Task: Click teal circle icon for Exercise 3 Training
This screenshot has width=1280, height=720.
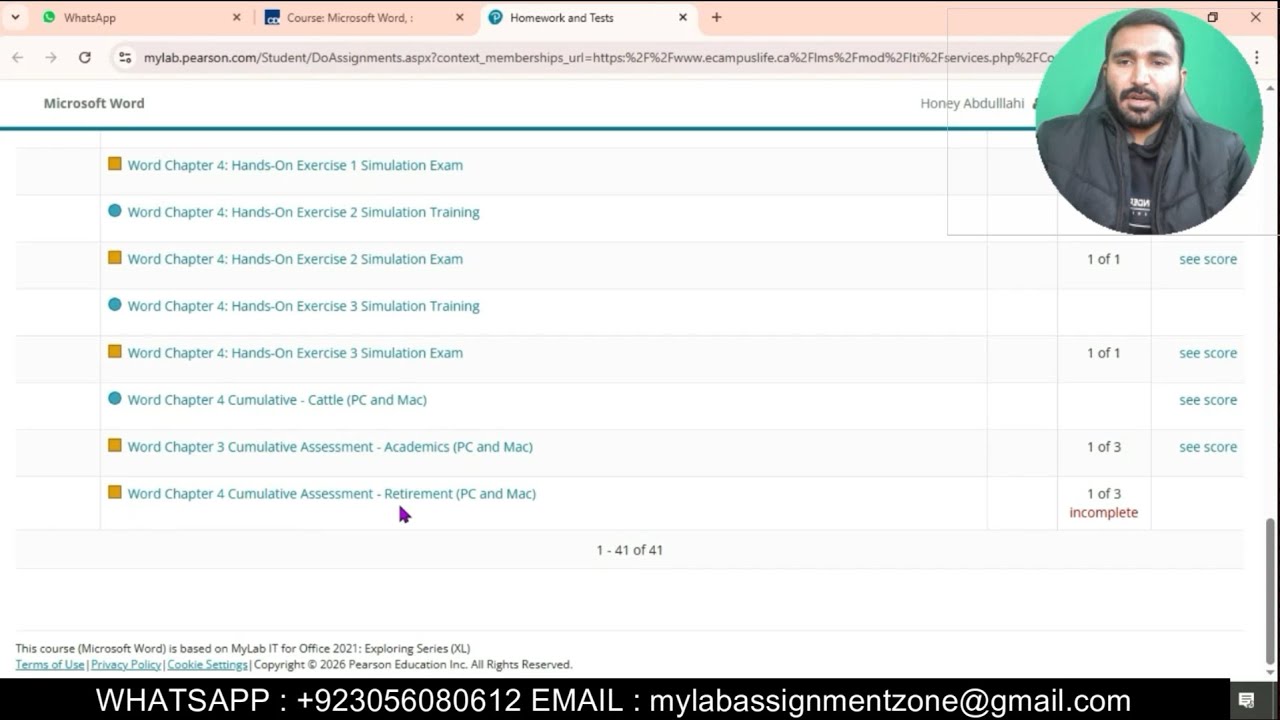Action: pyautogui.click(x=115, y=305)
